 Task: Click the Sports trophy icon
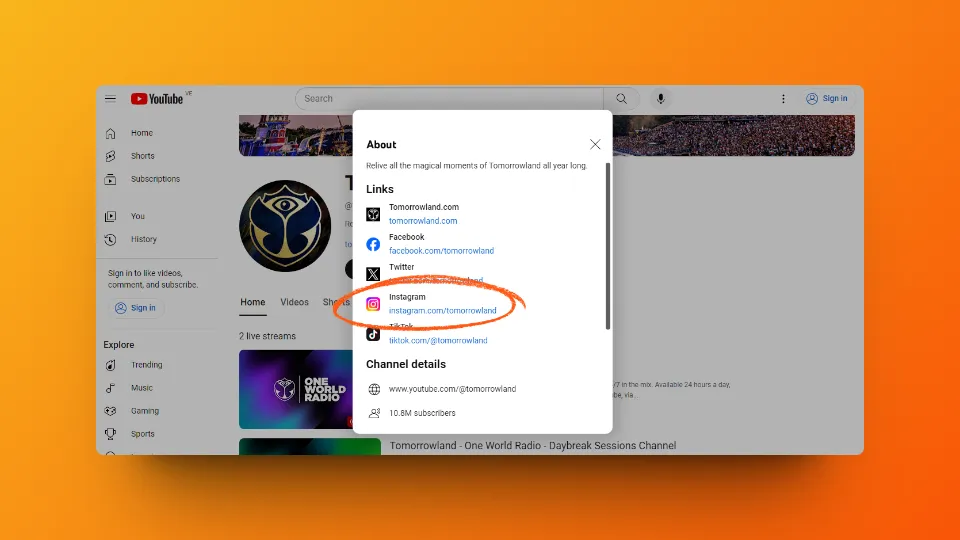[x=110, y=434]
